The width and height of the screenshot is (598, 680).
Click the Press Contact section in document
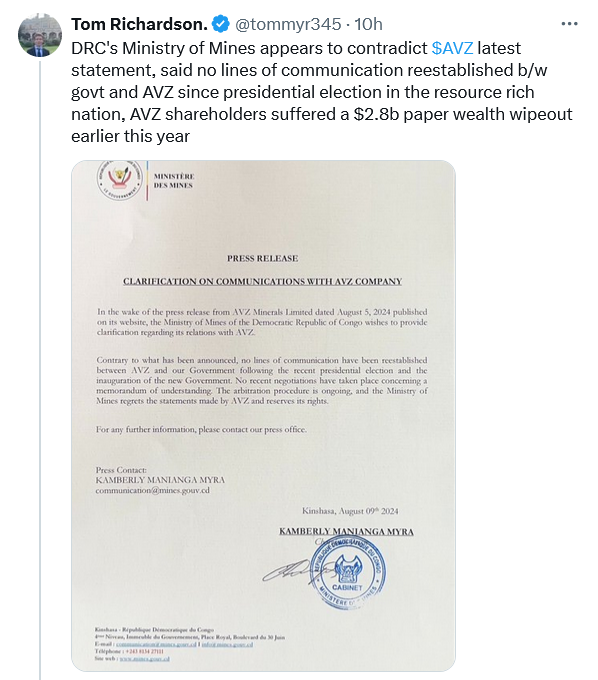(160, 480)
